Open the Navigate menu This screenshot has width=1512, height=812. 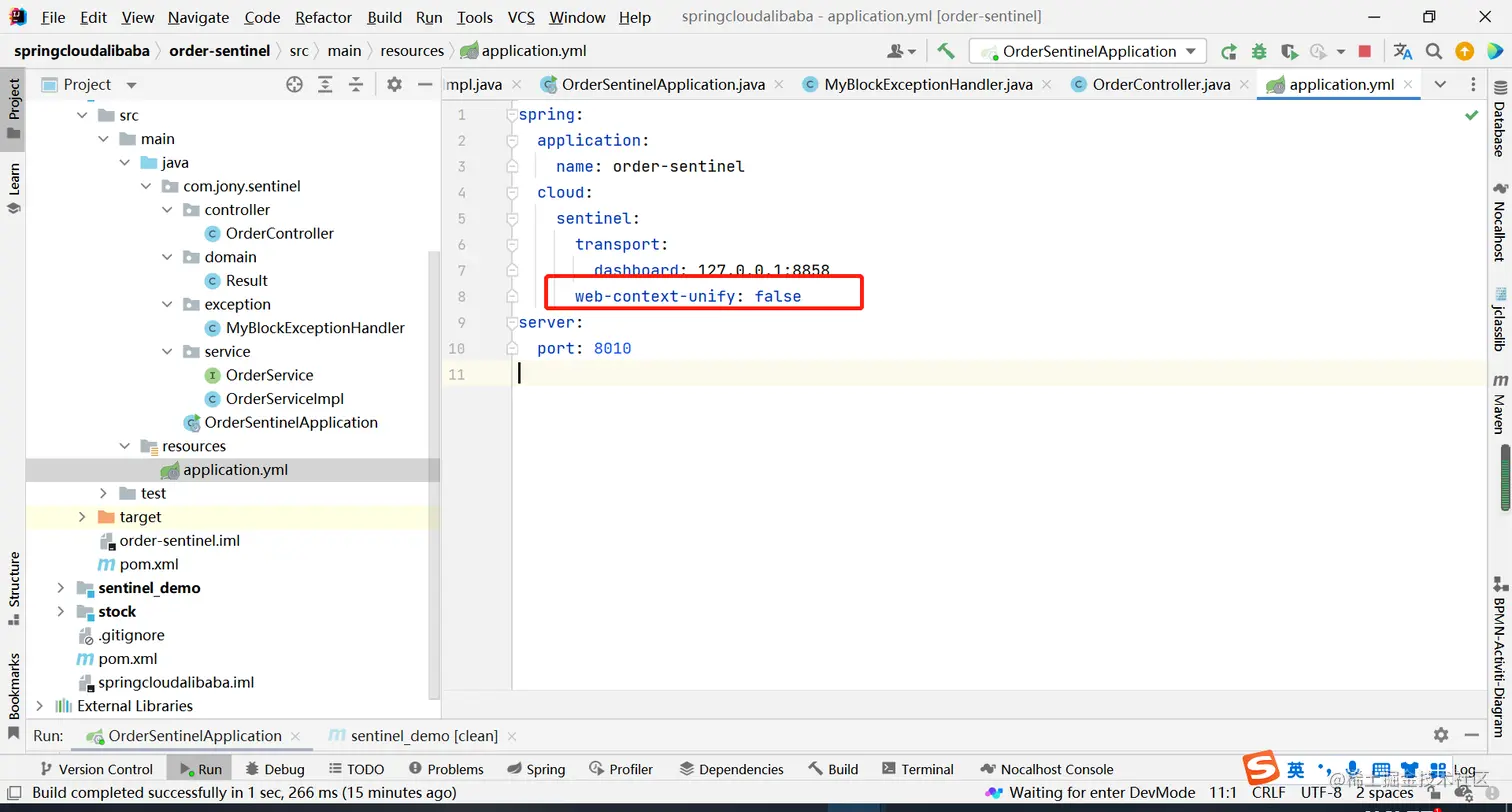point(198,17)
